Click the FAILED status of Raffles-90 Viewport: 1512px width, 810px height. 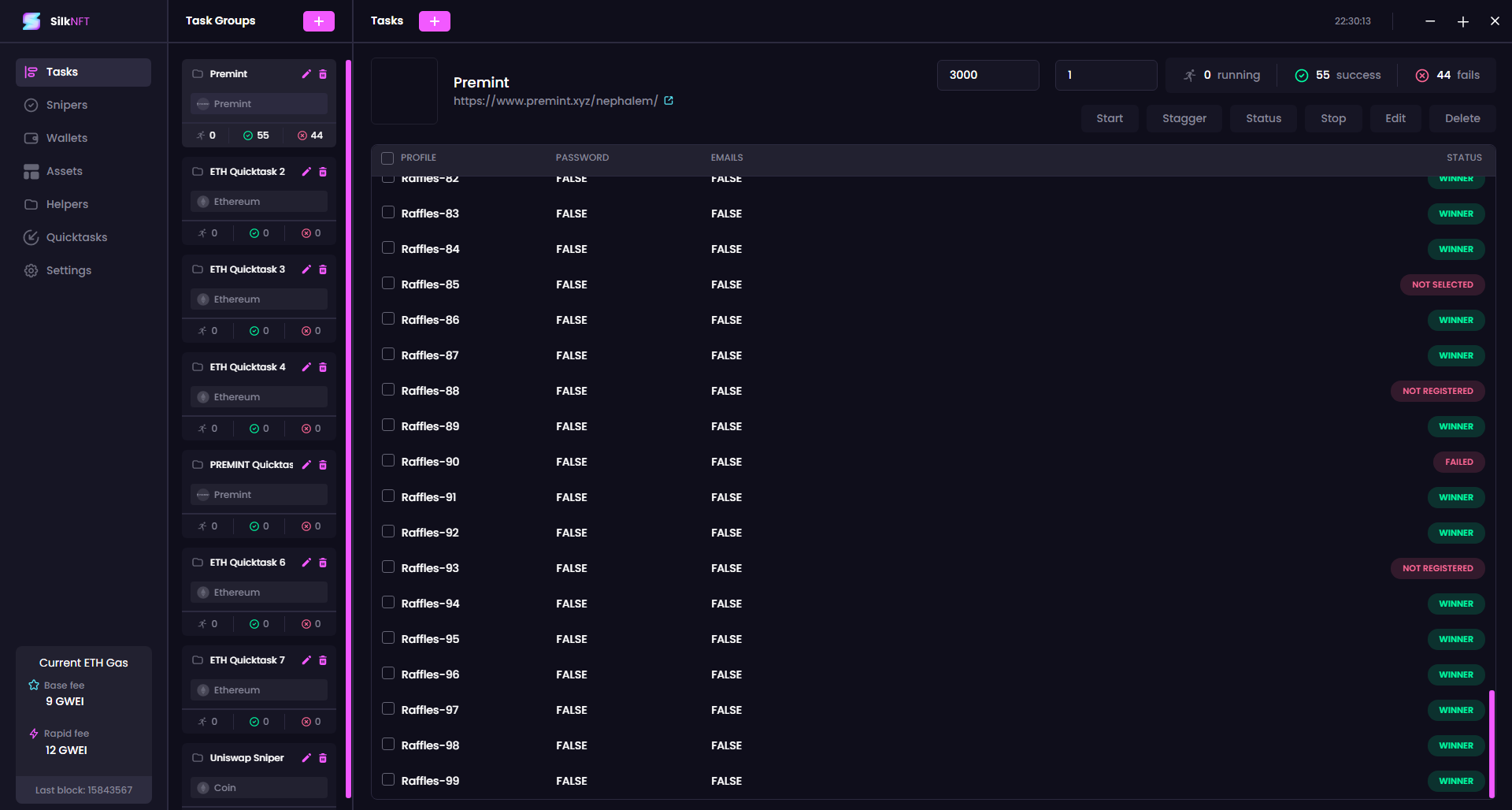point(1458,462)
